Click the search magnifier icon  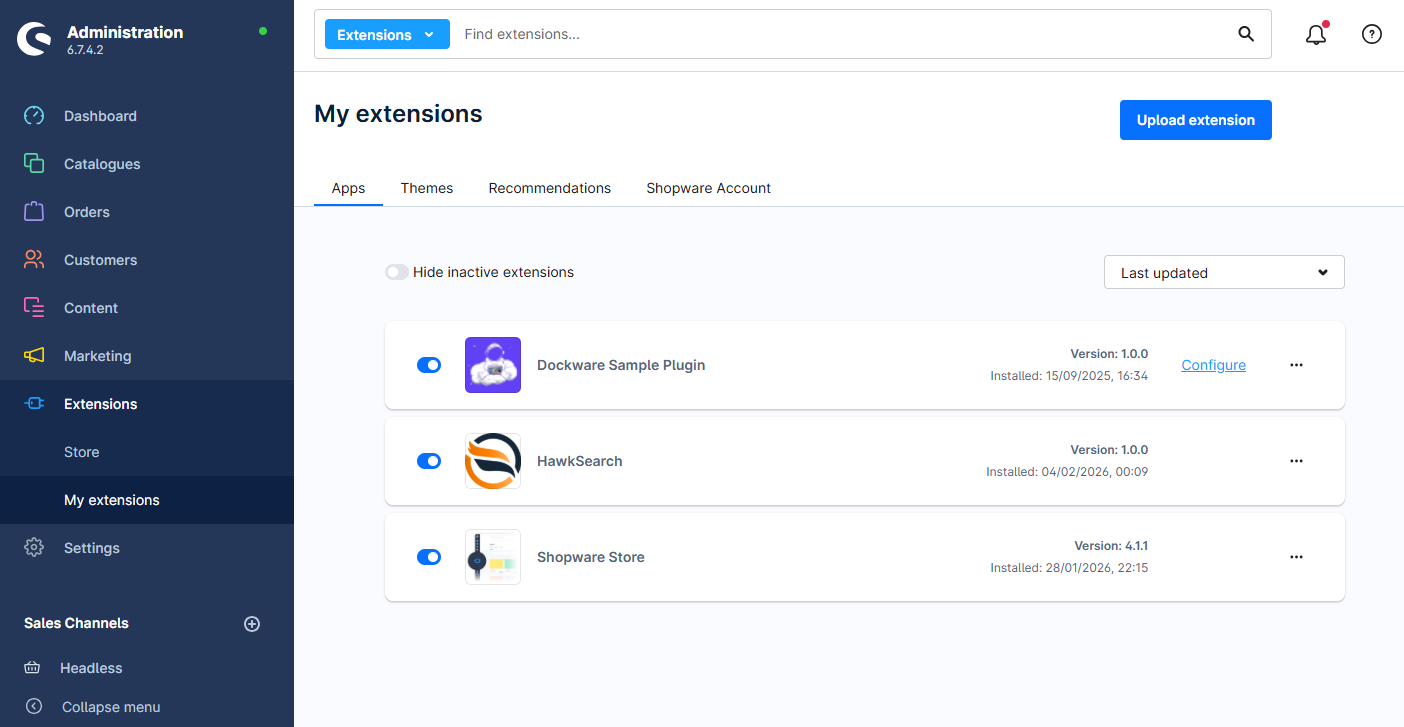click(x=1246, y=34)
